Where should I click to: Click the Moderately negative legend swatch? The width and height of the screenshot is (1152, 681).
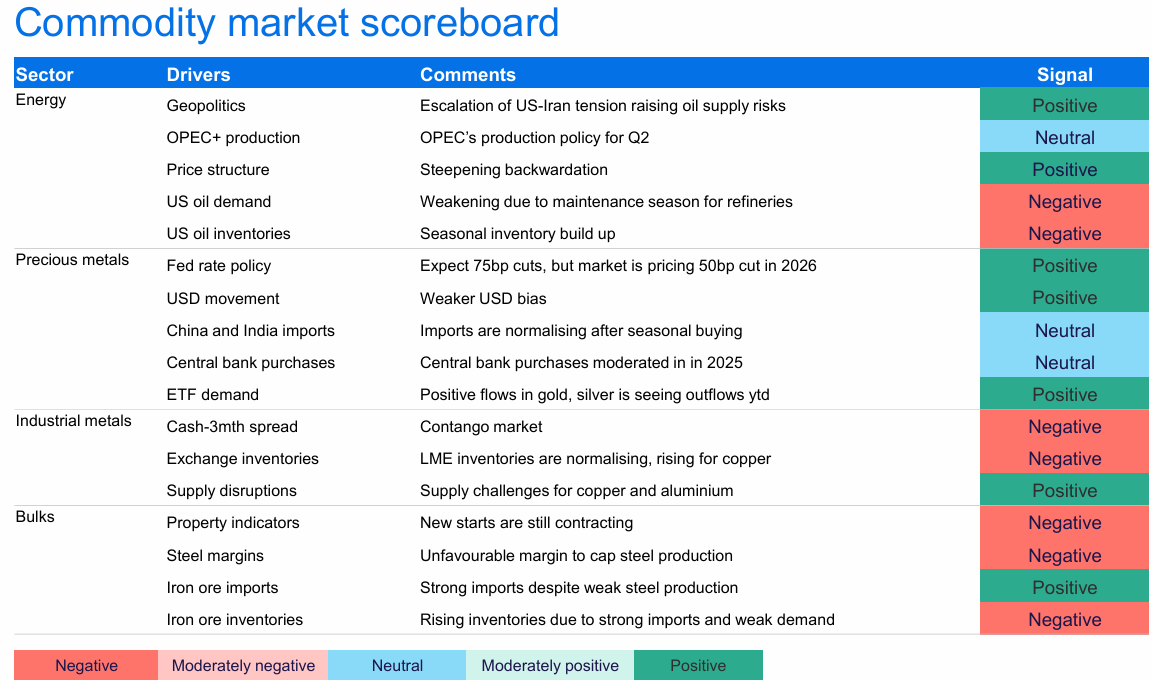click(243, 666)
